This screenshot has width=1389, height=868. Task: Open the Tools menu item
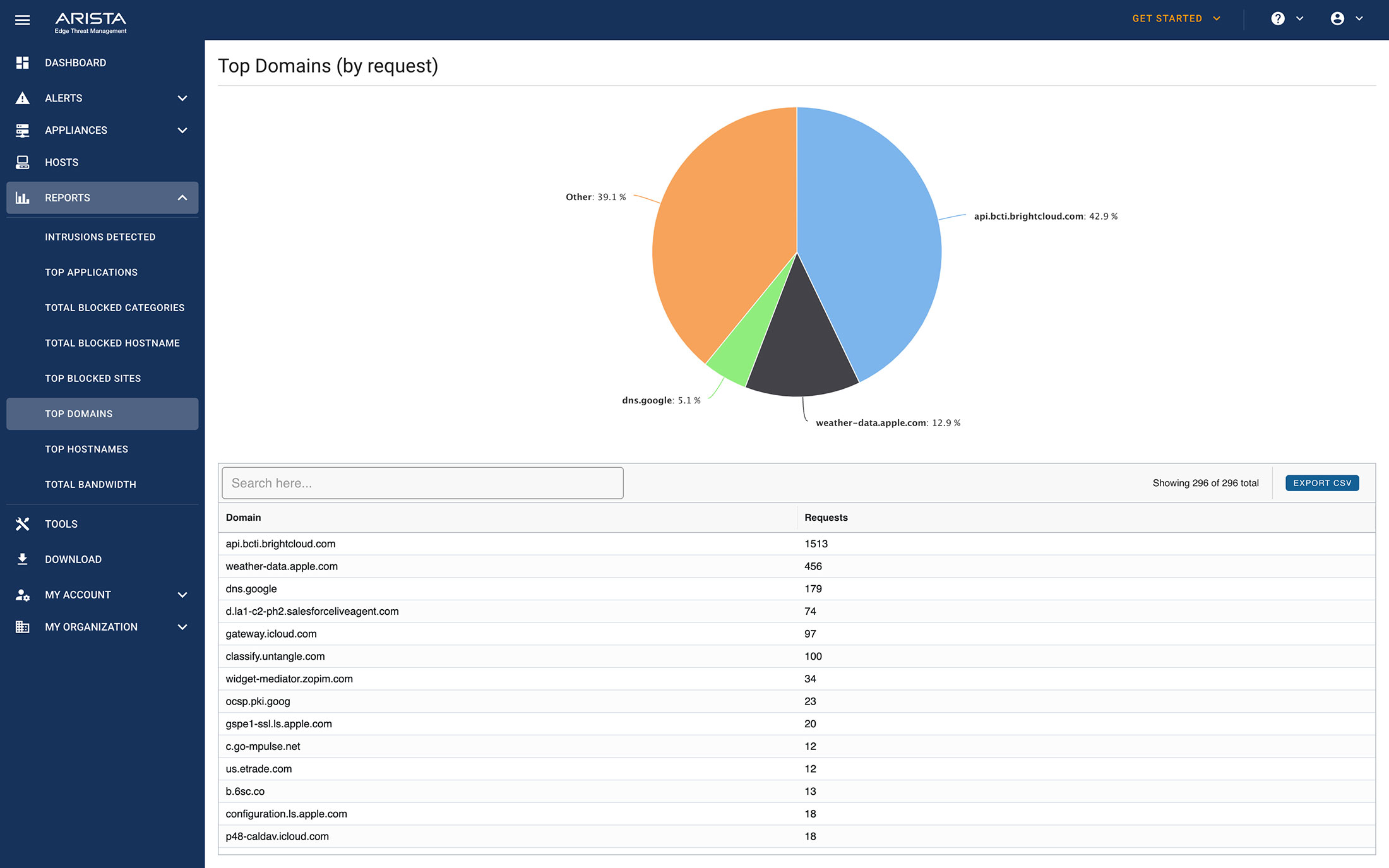click(102, 524)
